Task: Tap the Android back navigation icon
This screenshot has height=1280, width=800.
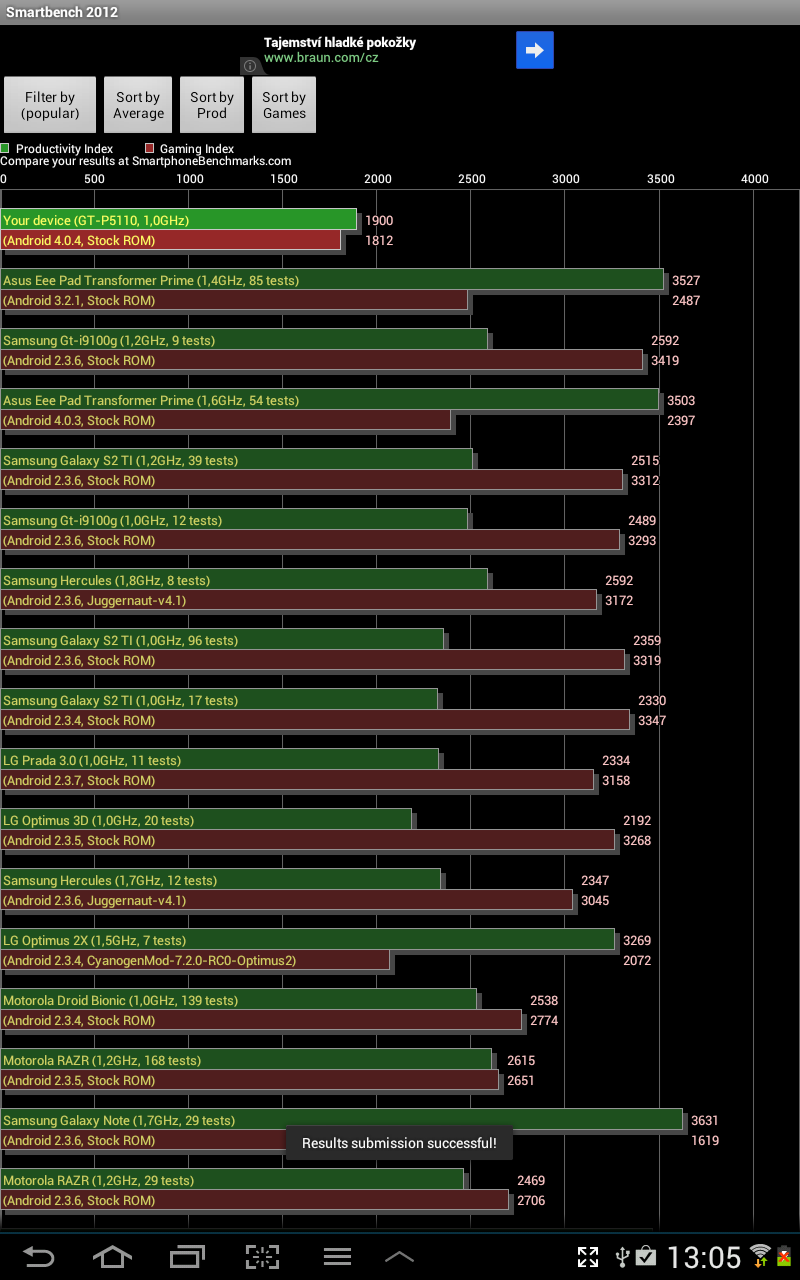Action: [39, 1257]
